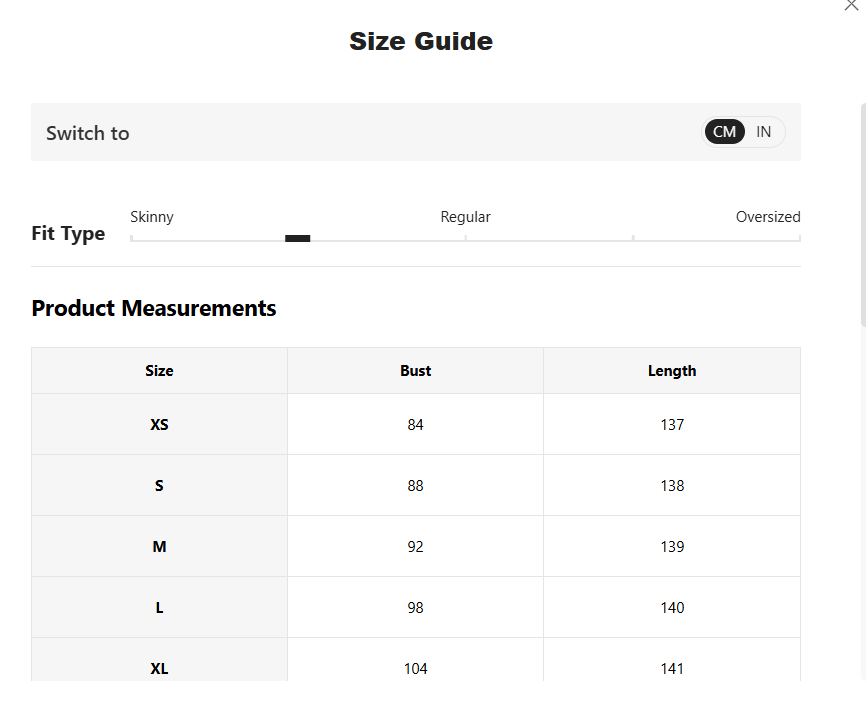The image size is (866, 718).
Task: Select the M size row label
Action: (159, 546)
